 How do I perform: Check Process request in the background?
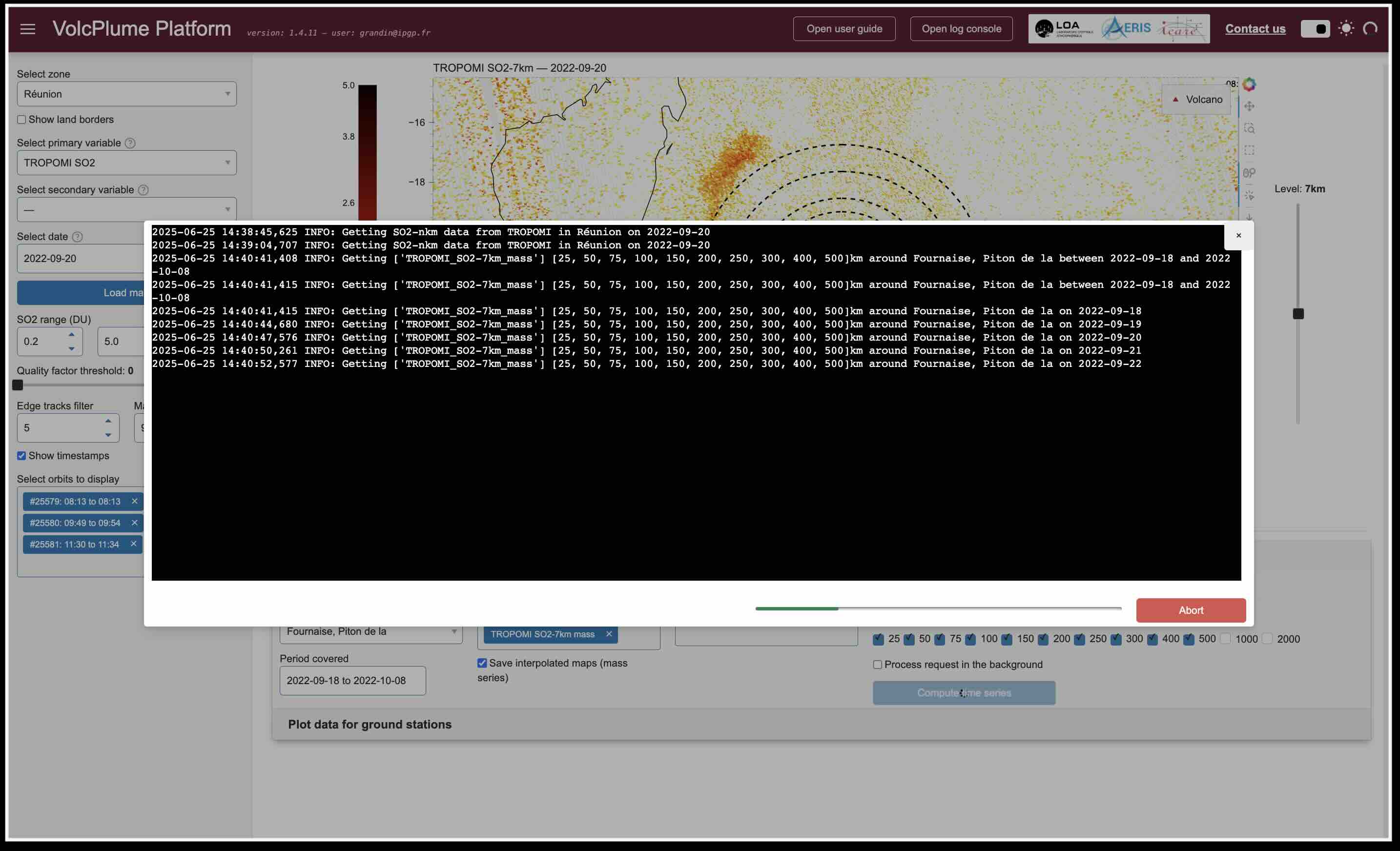877,665
